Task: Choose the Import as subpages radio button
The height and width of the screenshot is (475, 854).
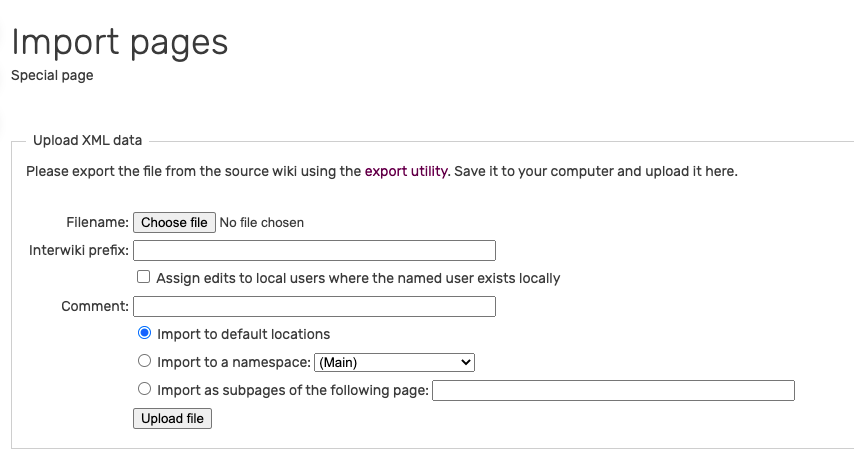Action: (x=144, y=389)
